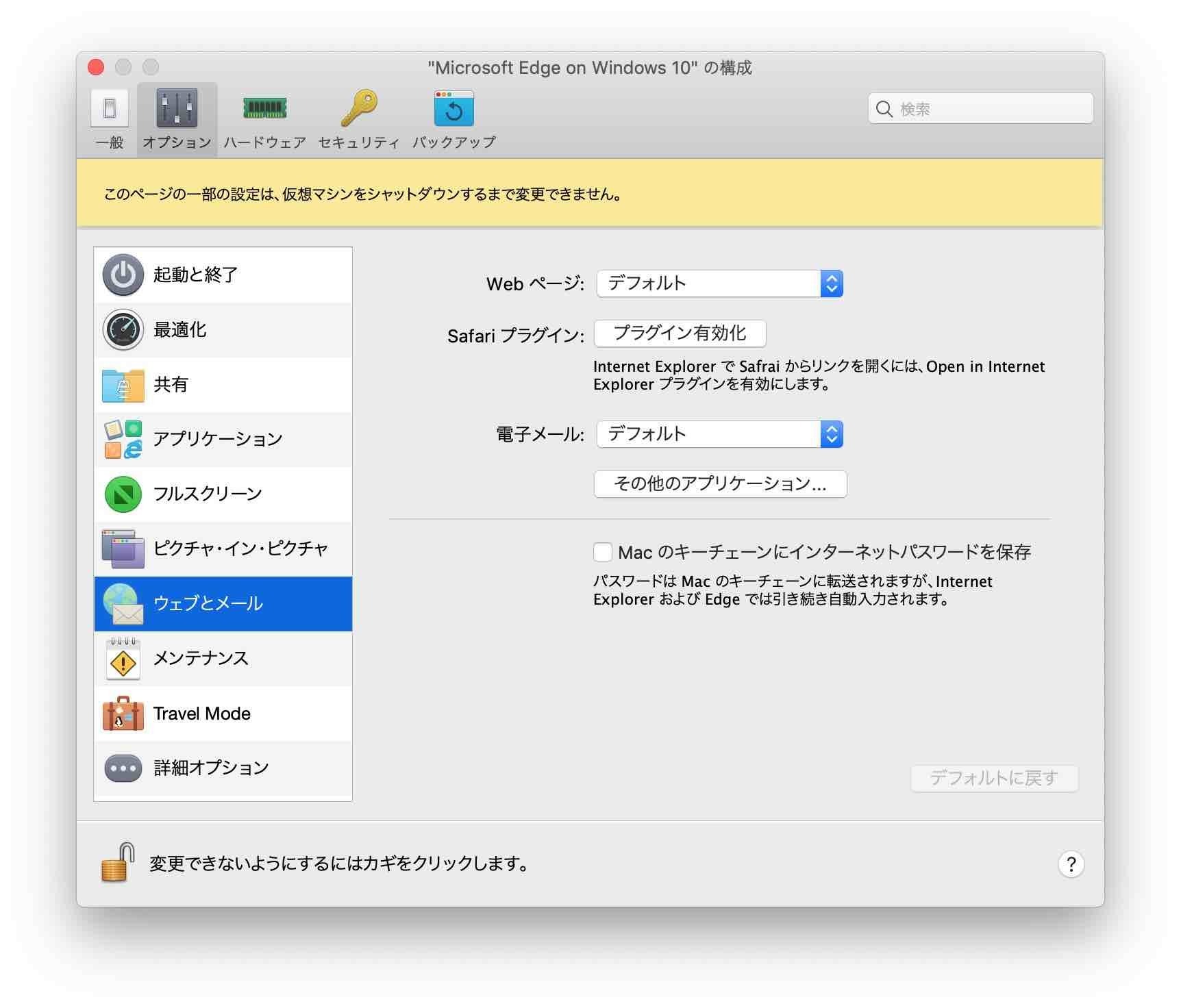The image size is (1181, 1008).
Task: Click the lock description text at bottom
Action: [340, 864]
